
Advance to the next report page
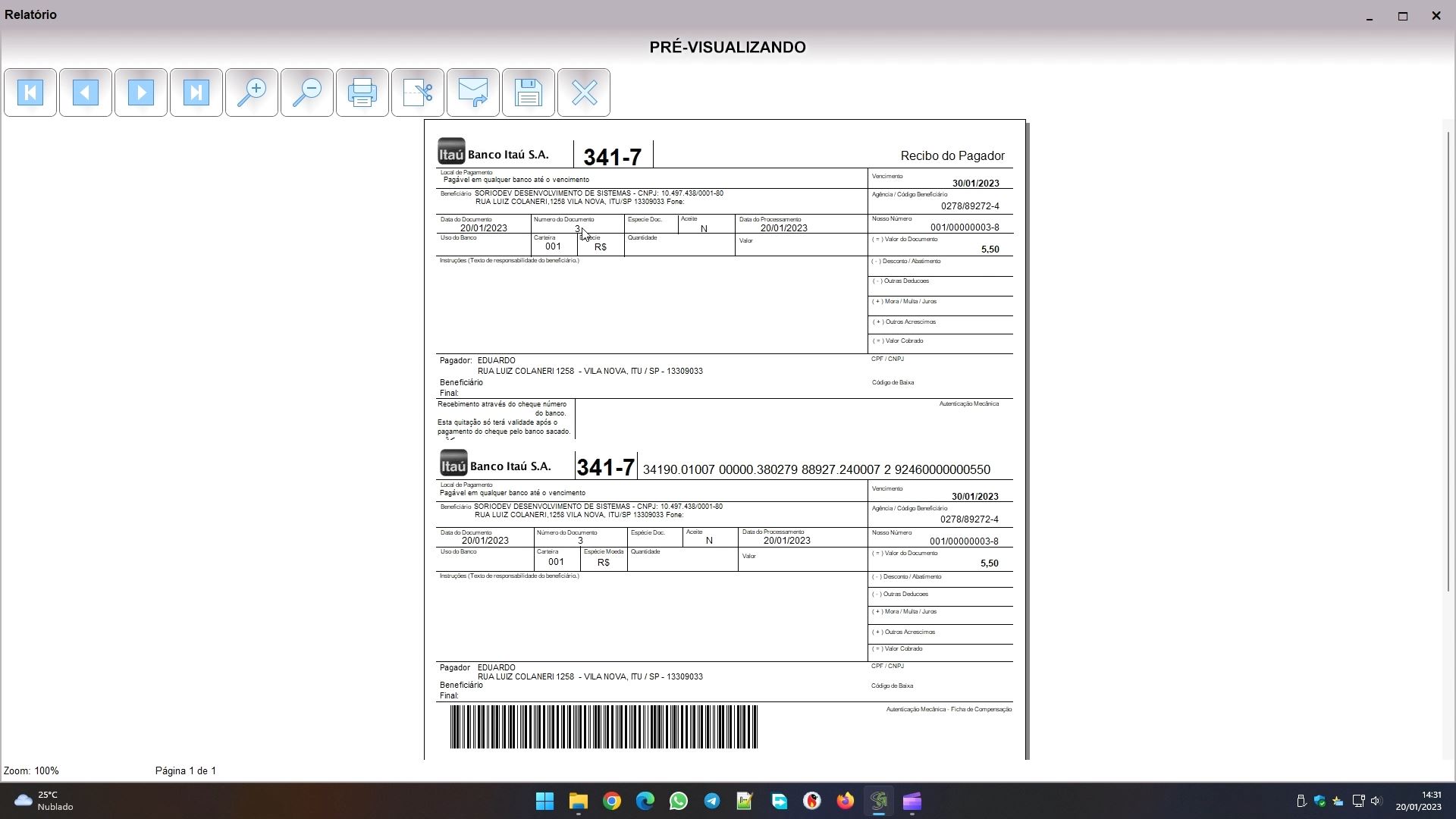tap(141, 93)
